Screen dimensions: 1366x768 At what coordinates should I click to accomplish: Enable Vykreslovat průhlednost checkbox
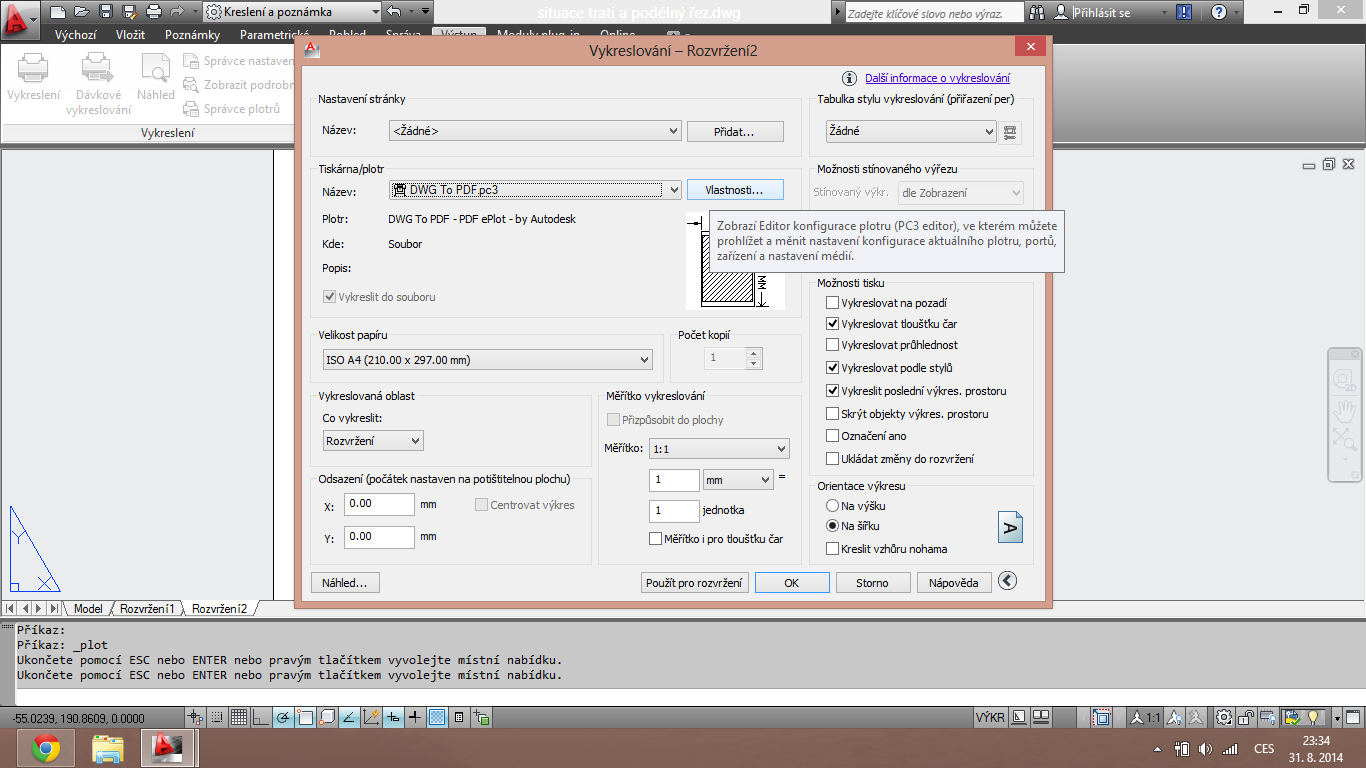pos(832,345)
